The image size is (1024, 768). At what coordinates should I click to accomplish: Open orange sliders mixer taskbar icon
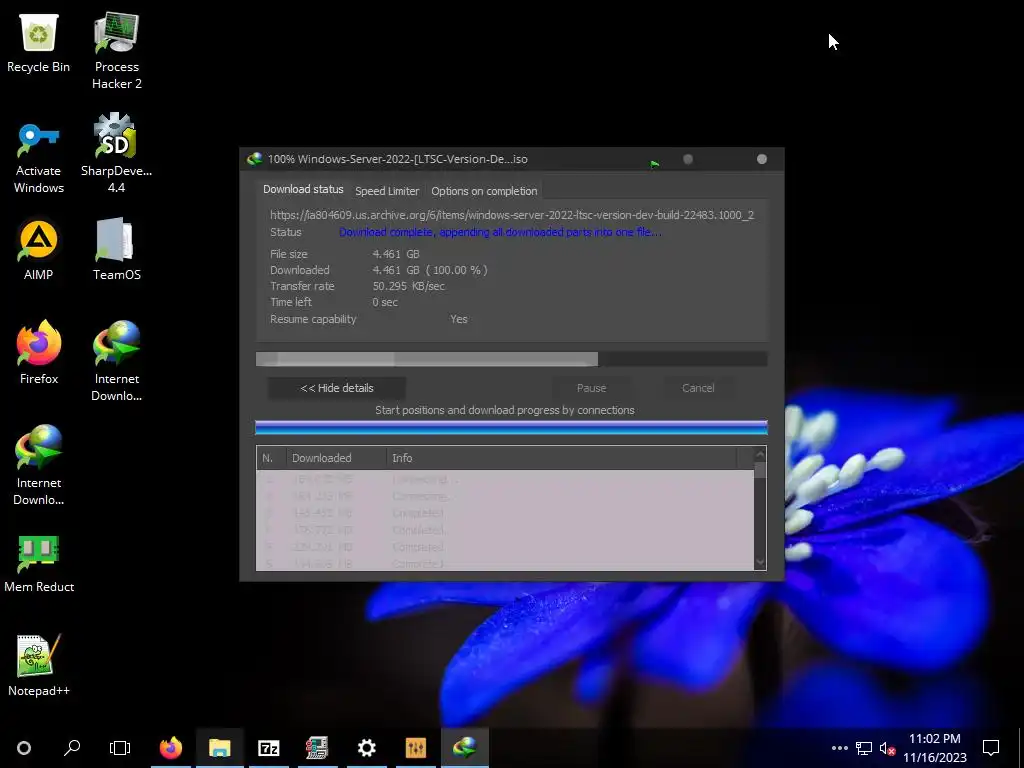(415, 748)
